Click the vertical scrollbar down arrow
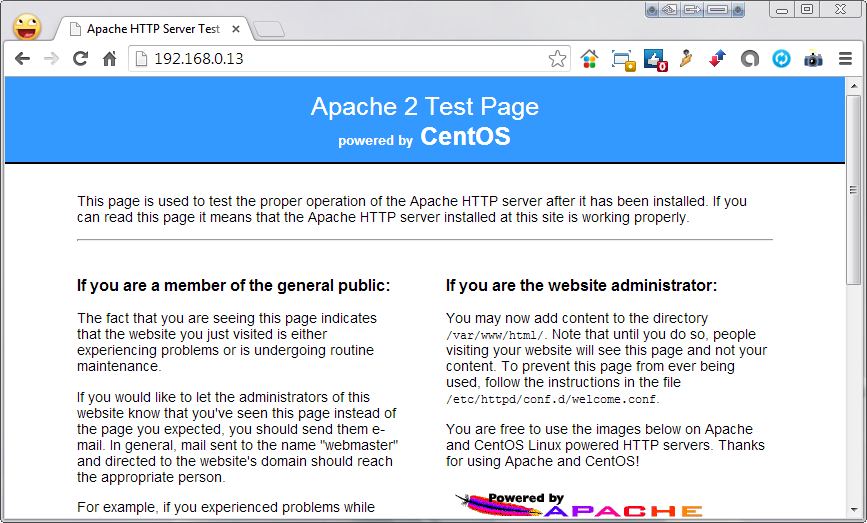 [x=854, y=510]
